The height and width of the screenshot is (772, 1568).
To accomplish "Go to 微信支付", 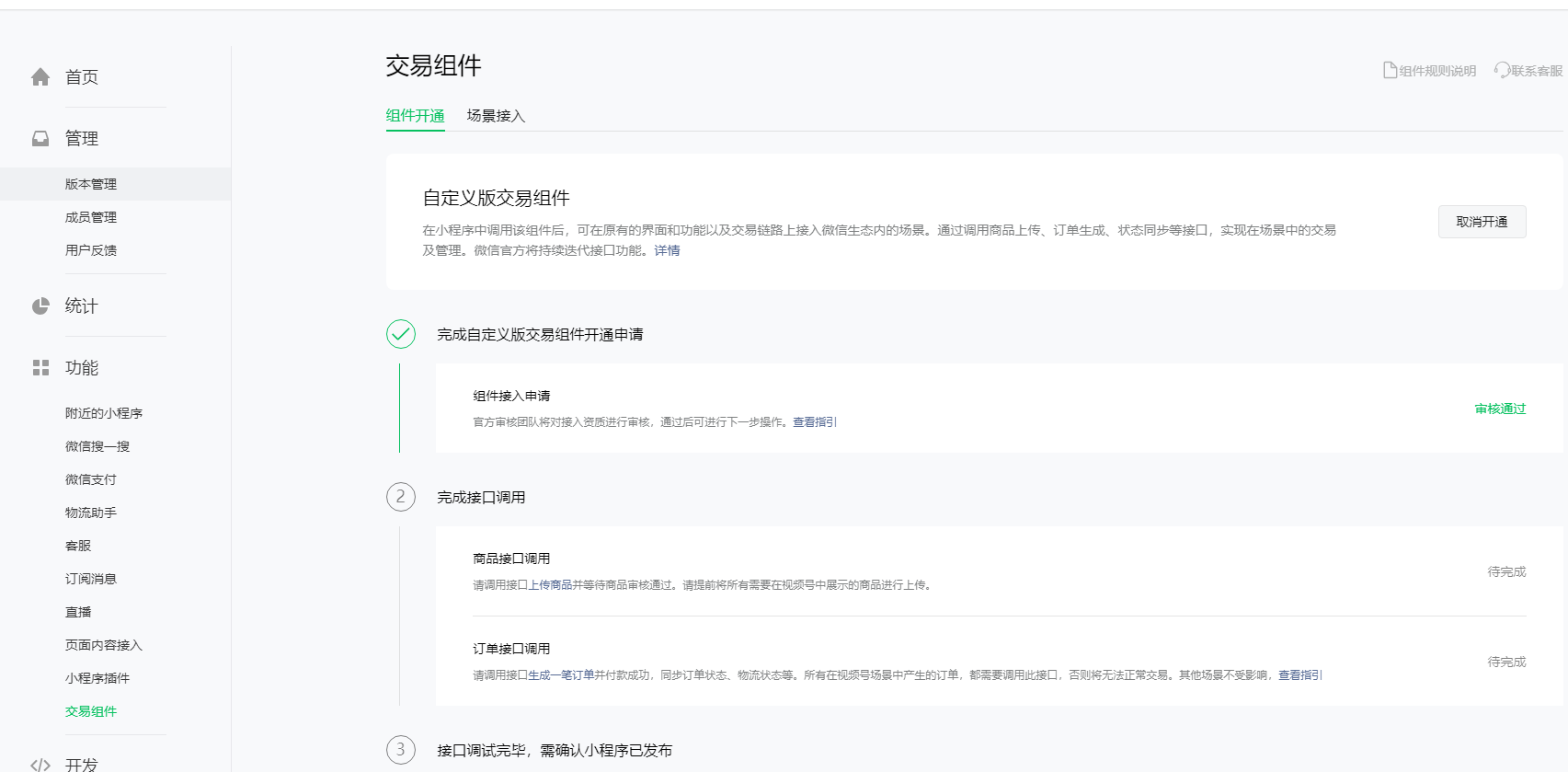I will pyautogui.click(x=91, y=479).
